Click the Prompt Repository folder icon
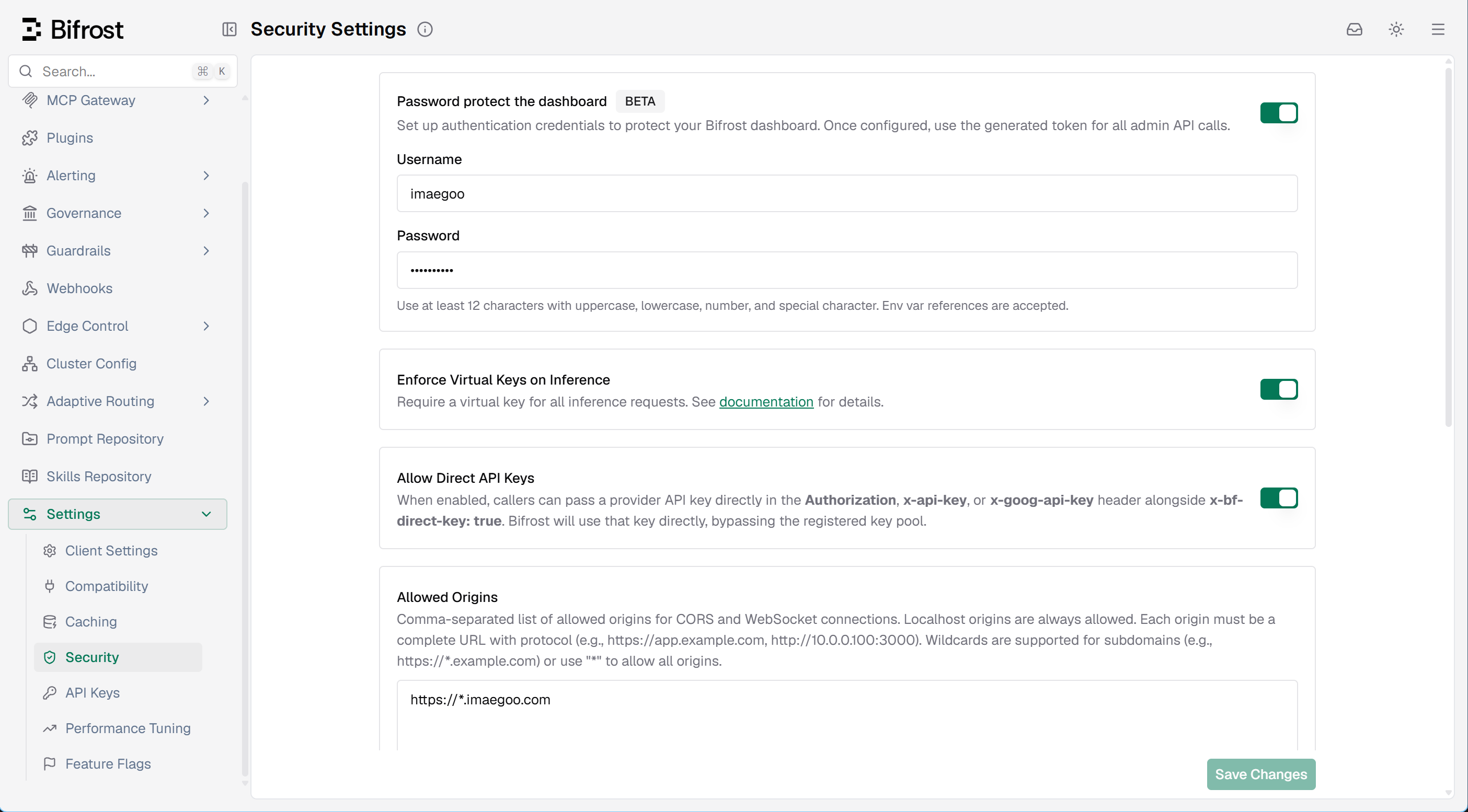Viewport: 1468px width, 812px height. coord(30,438)
